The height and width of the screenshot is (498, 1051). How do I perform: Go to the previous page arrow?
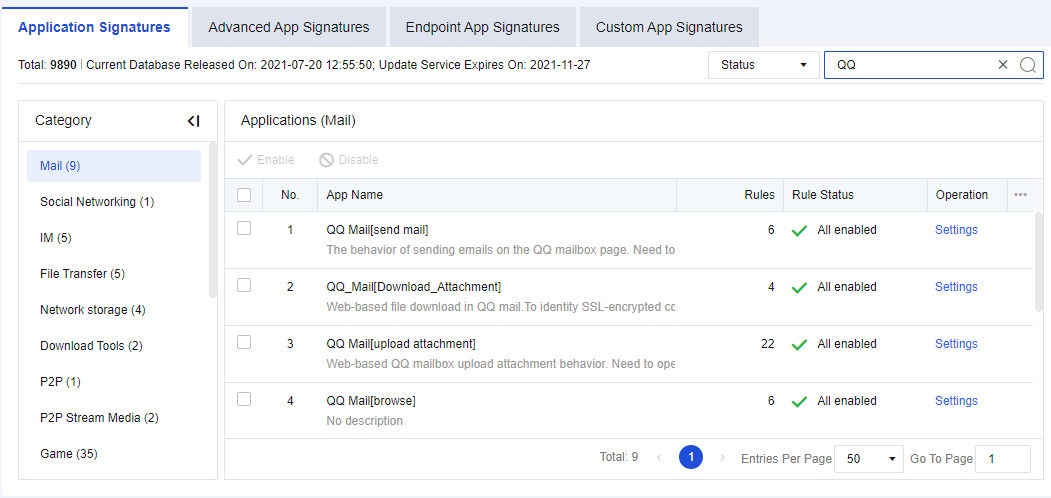point(659,458)
